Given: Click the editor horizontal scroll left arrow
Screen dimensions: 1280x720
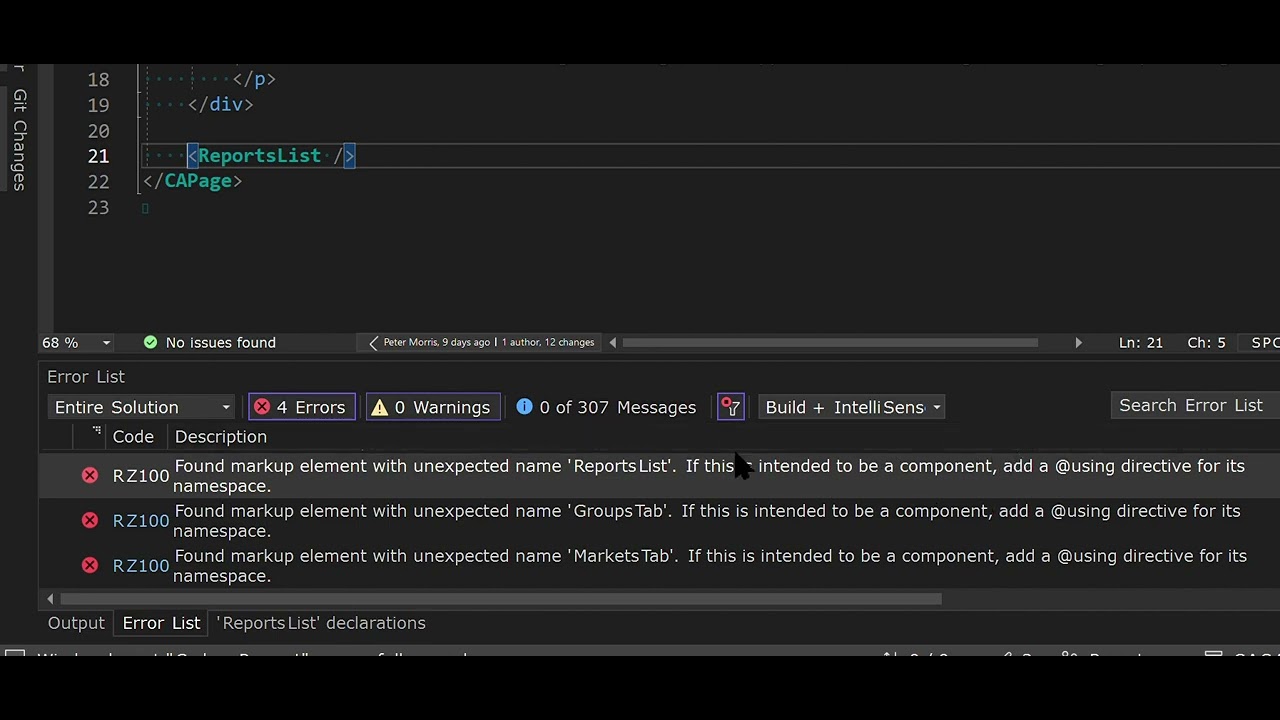Looking at the screenshot, I should pyautogui.click(x=612, y=342).
